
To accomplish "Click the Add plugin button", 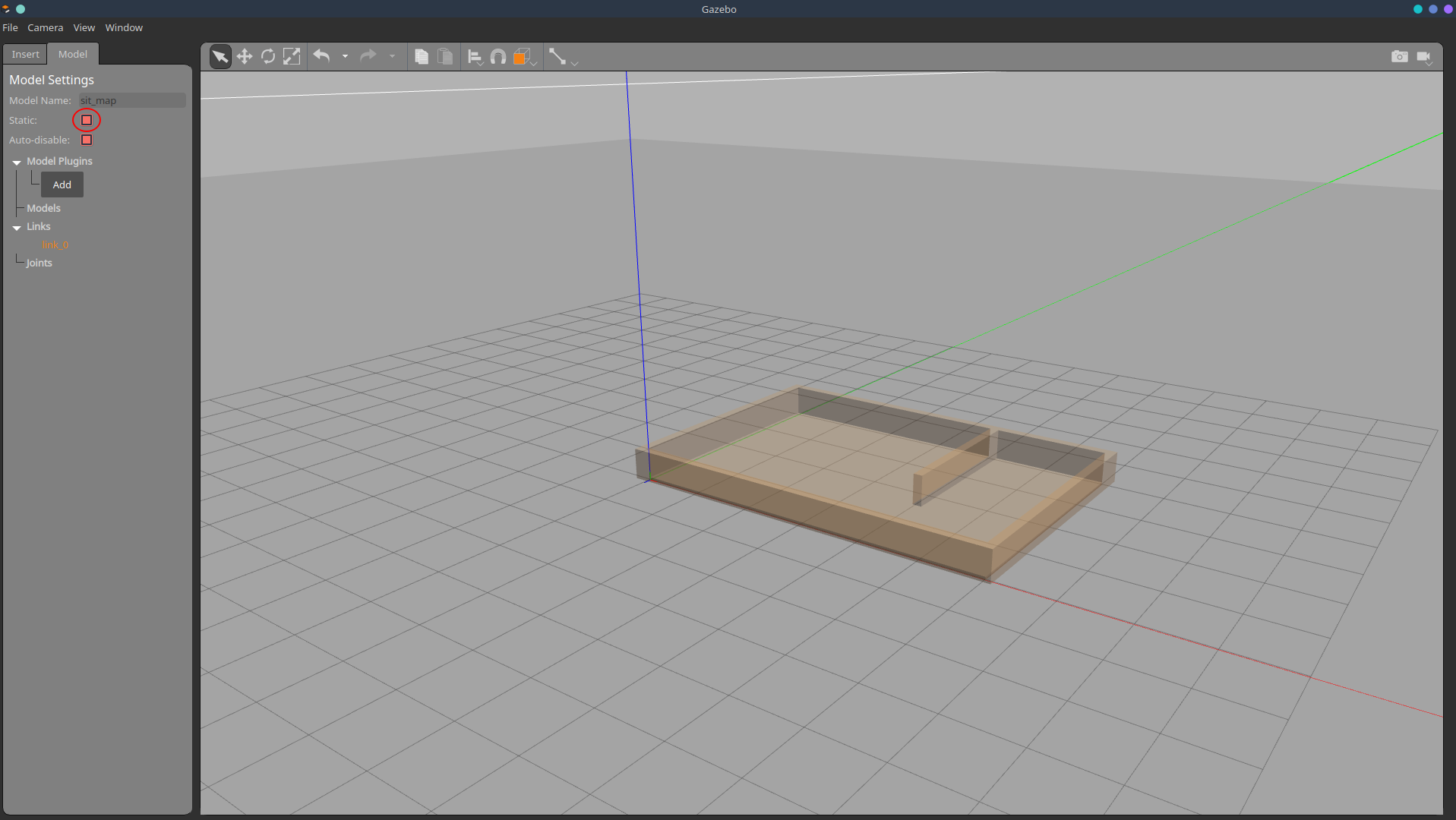I will [62, 184].
